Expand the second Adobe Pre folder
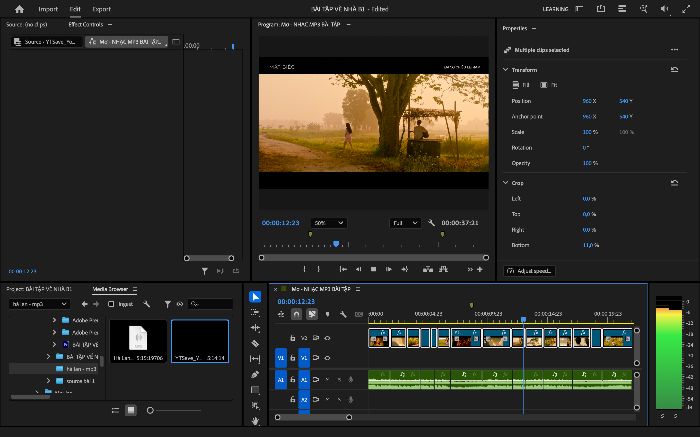Viewport: 700px width, 437px height. [54, 332]
